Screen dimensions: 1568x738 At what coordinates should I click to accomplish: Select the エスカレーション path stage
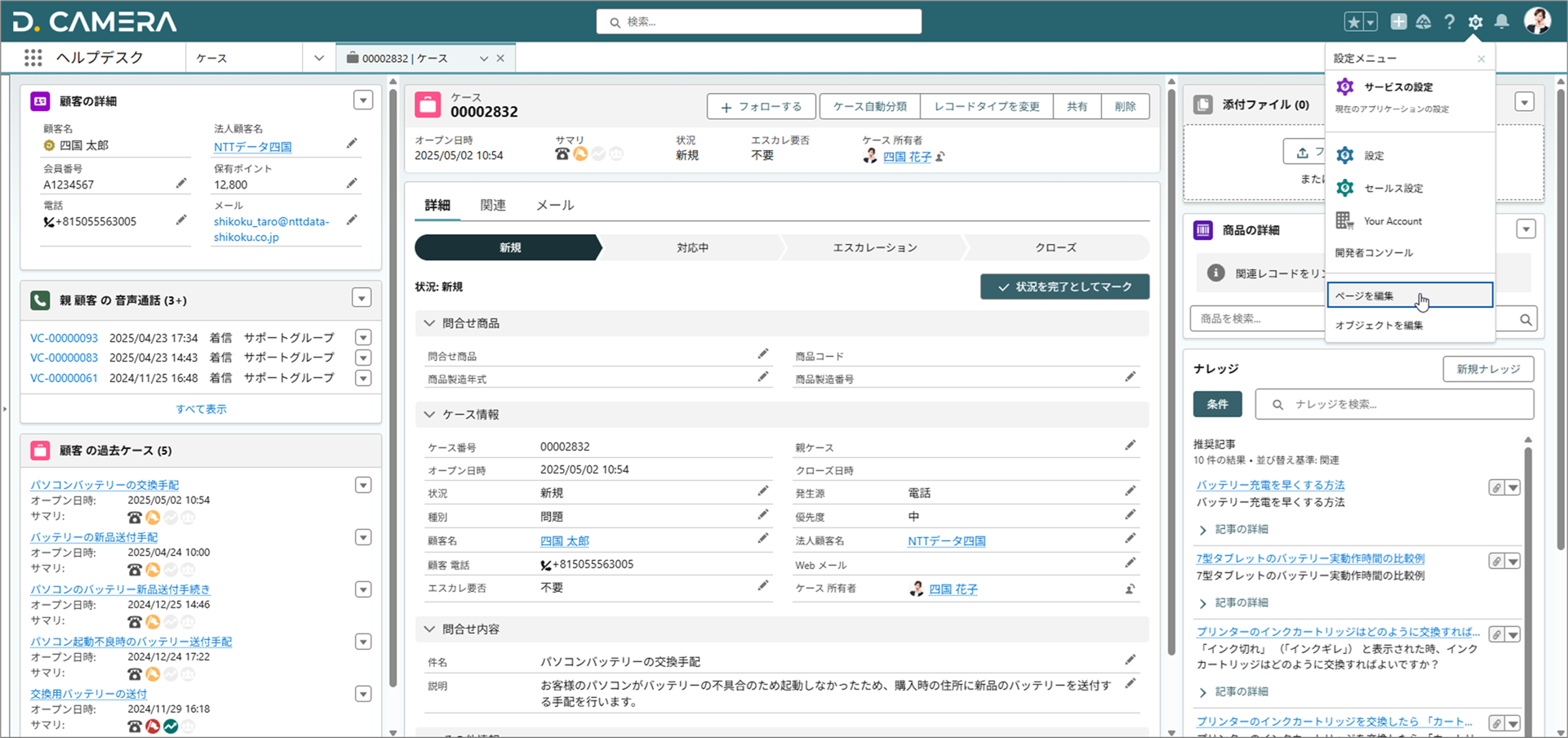[x=874, y=247]
